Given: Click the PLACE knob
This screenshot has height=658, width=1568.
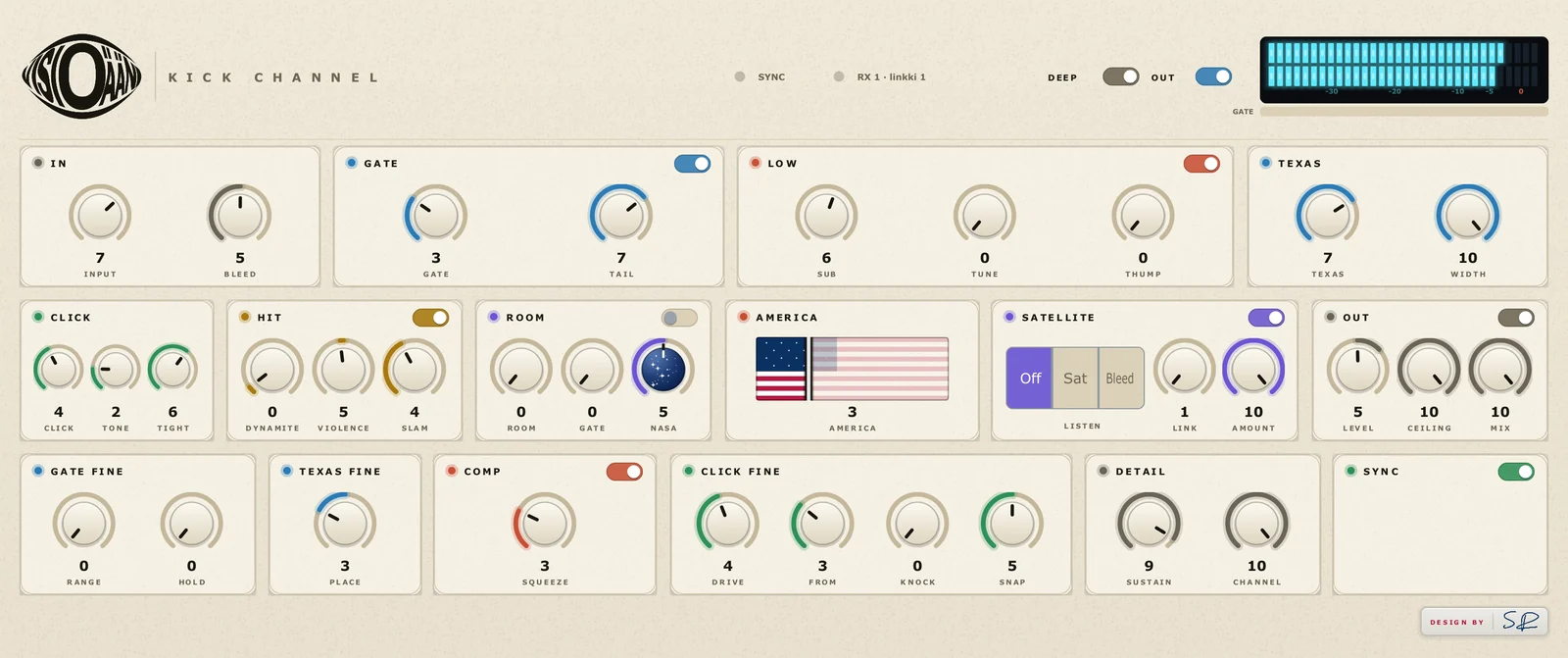Looking at the screenshot, I should pyautogui.click(x=345, y=524).
